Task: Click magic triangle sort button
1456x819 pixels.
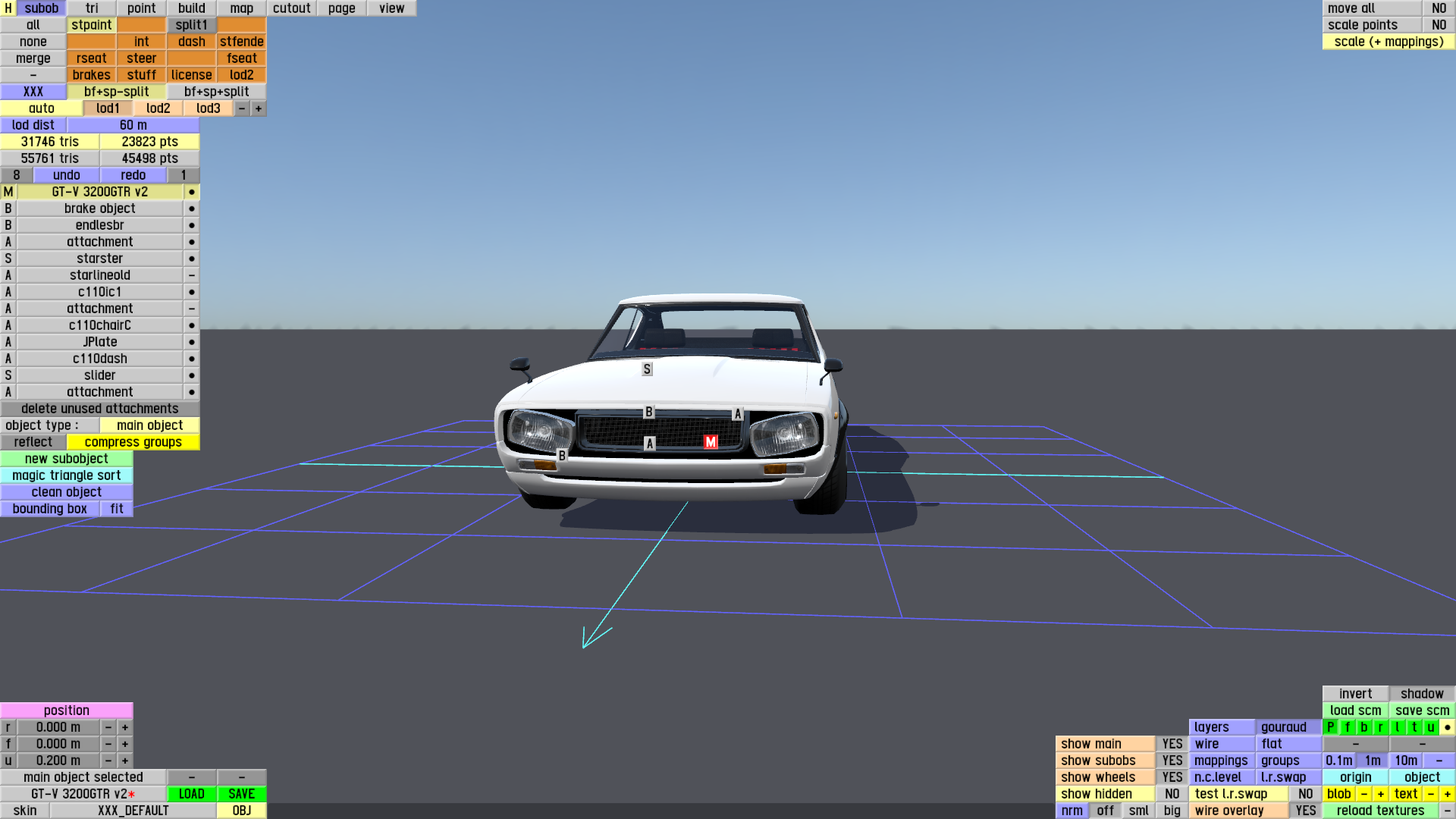Action: [x=67, y=475]
